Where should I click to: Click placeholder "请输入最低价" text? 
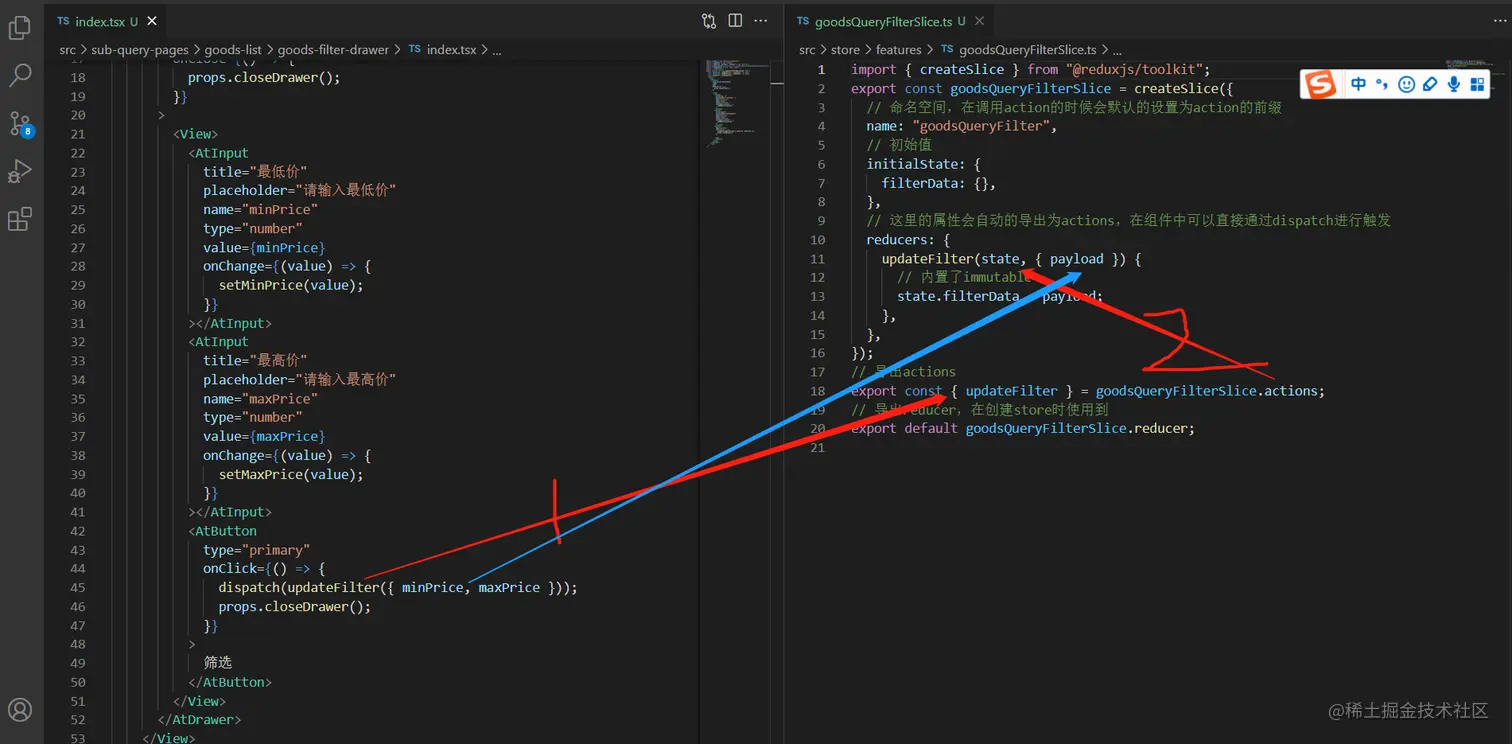pos(300,191)
